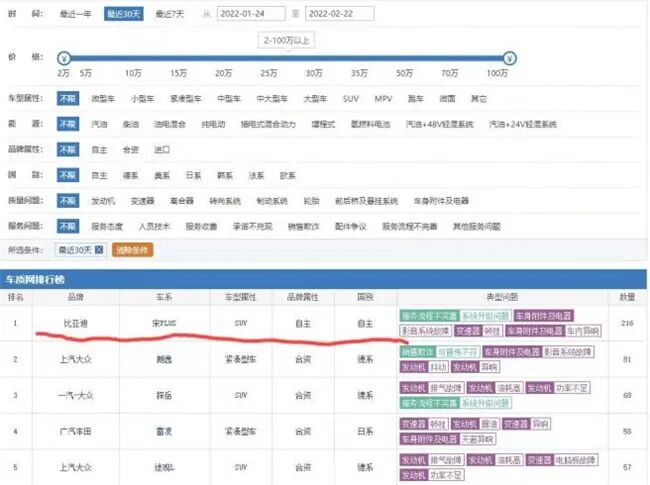Filter by 插电式混合动力 energy type
Viewport: 650px width, 485px height.
(x=268, y=124)
